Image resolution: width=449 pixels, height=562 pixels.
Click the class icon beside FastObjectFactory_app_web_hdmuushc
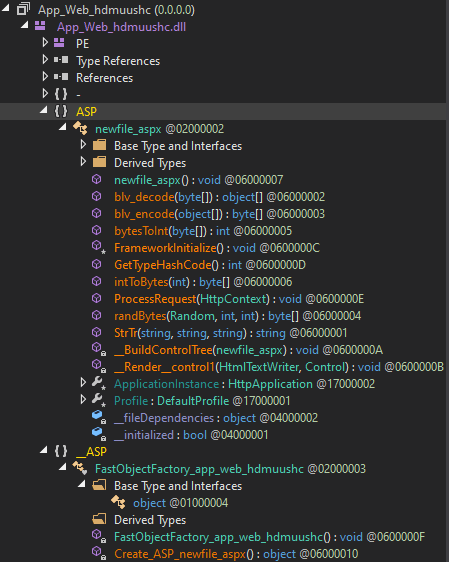coord(80,468)
